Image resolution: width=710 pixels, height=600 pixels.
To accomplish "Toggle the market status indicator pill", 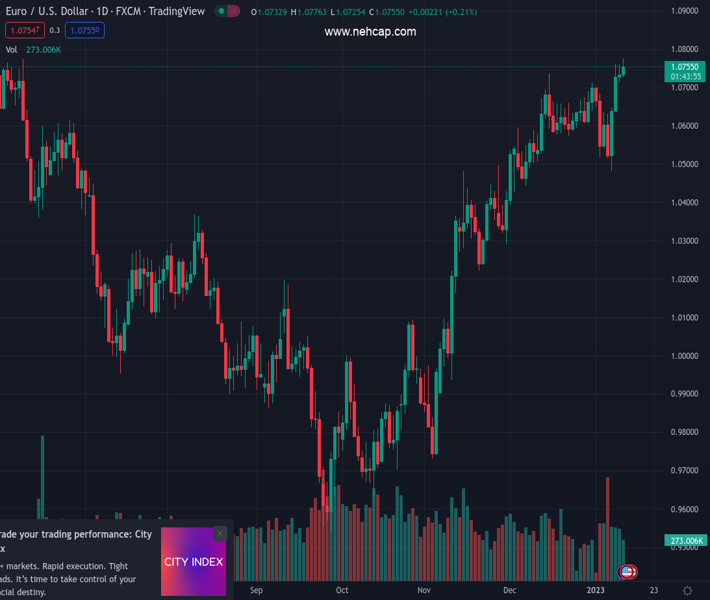I will click(228, 12).
